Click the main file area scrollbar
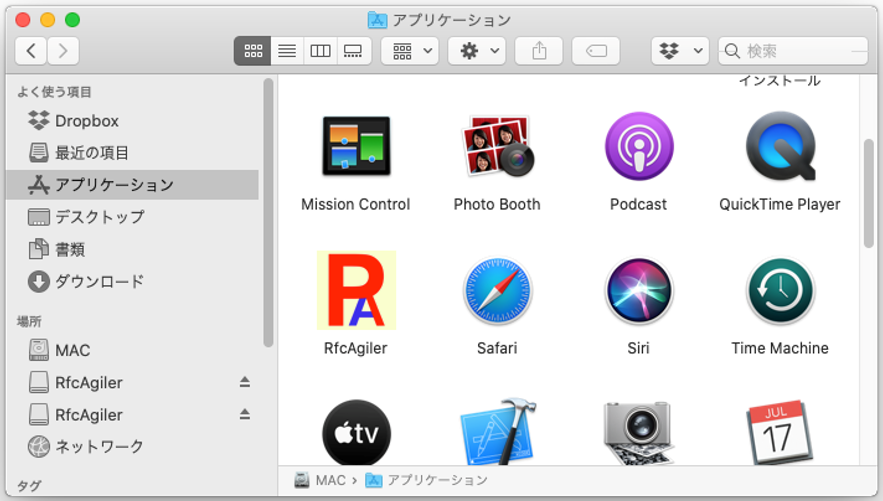Screen dimensions: 883x501 [x=868, y=193]
